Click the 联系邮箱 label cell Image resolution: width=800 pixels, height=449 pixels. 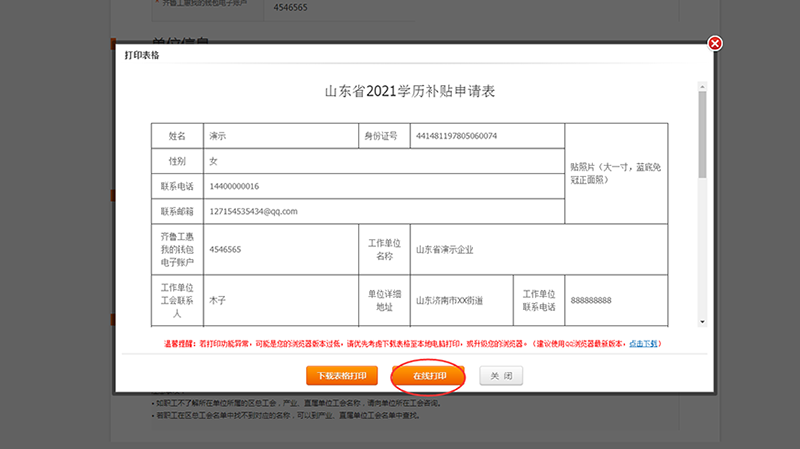click(177, 211)
